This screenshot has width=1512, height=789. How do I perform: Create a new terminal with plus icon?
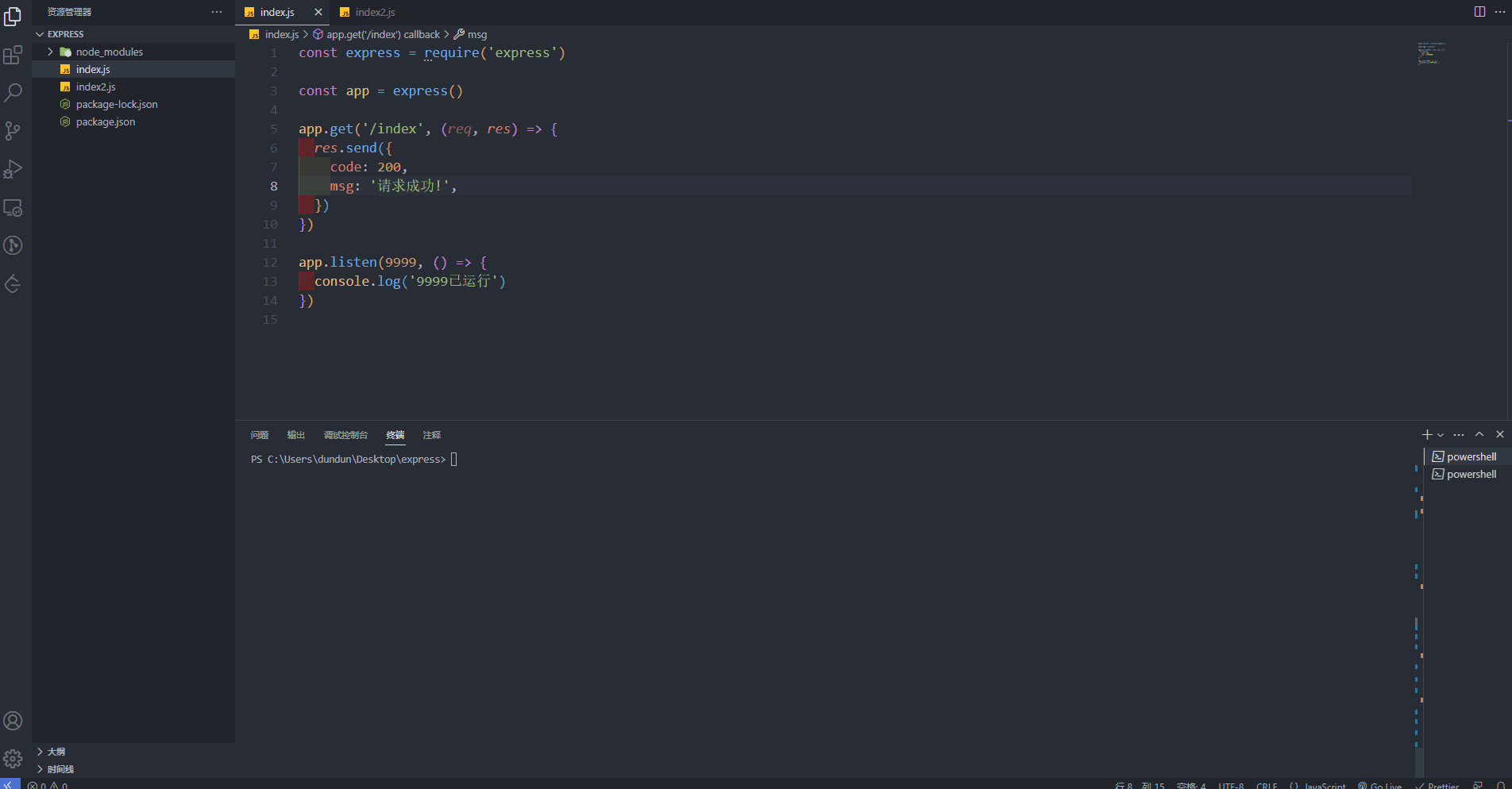1426,434
